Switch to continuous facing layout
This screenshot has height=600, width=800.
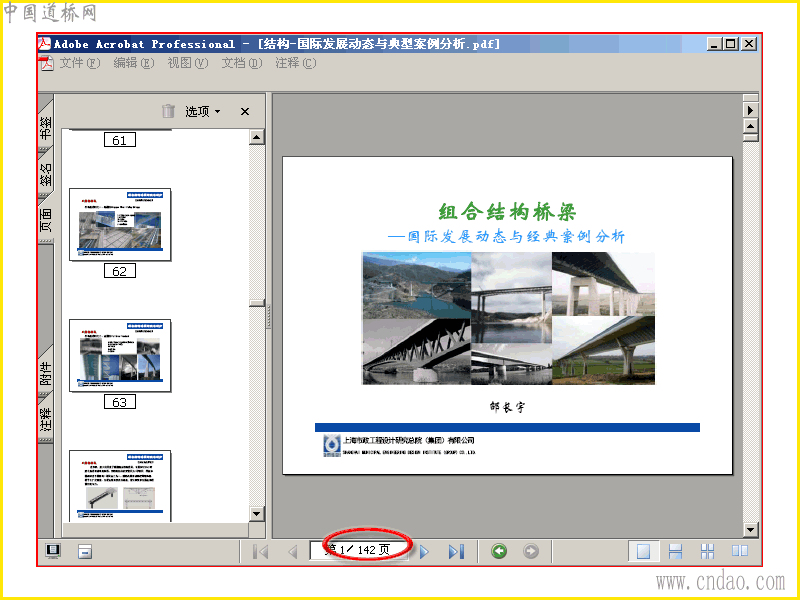point(707,551)
